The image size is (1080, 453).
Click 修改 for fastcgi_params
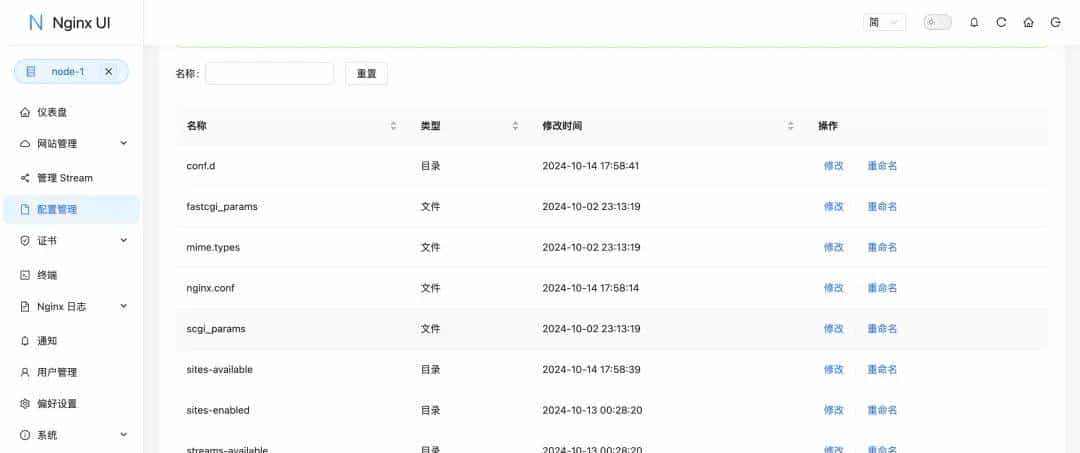(833, 207)
